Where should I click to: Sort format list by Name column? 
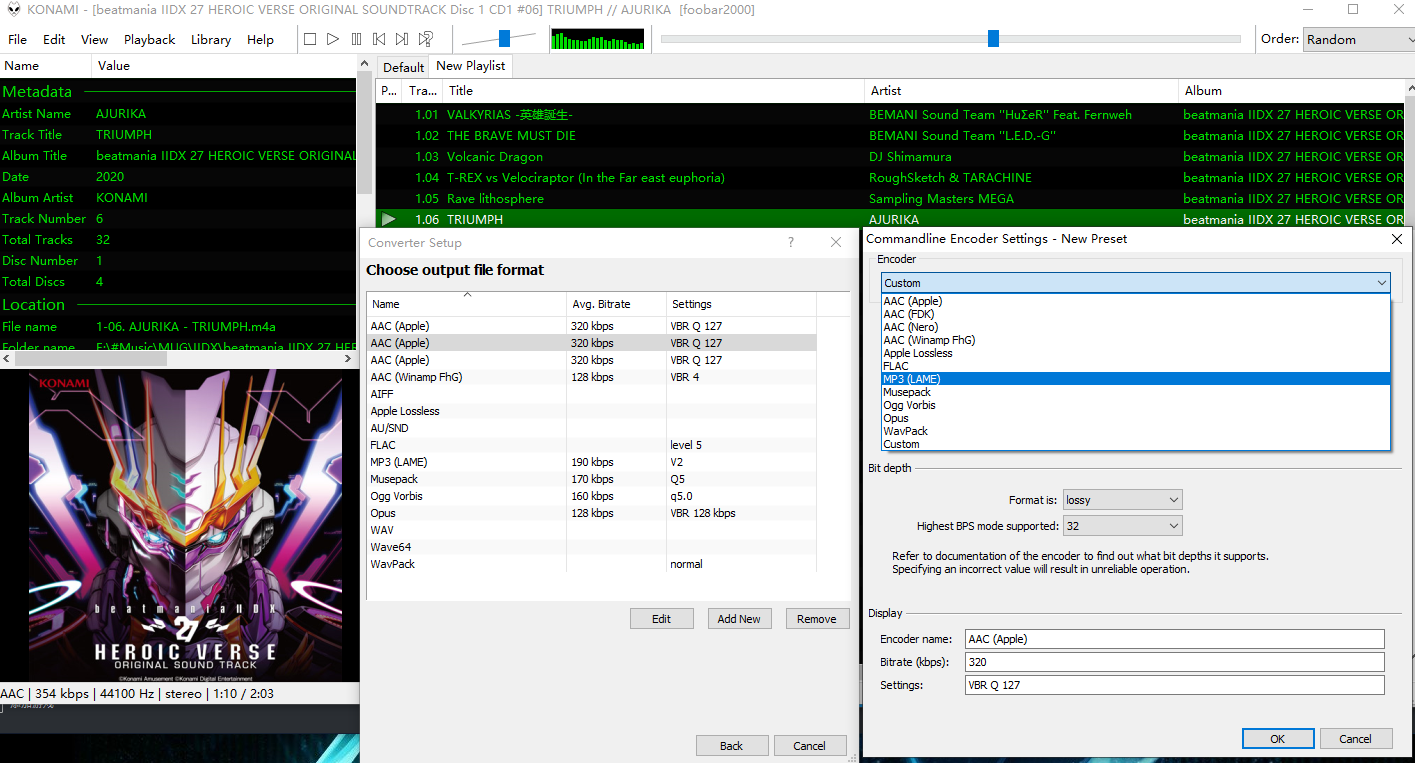point(467,304)
